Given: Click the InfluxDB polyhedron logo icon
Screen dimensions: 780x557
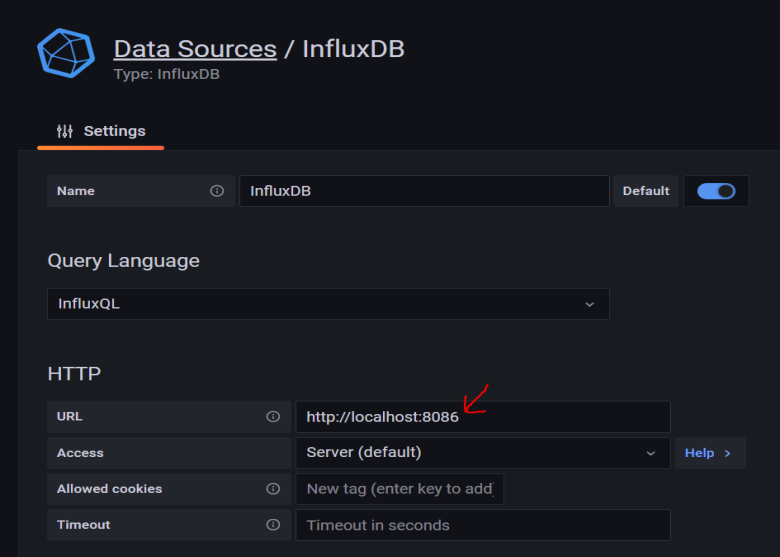Looking at the screenshot, I should pyautogui.click(x=66, y=53).
